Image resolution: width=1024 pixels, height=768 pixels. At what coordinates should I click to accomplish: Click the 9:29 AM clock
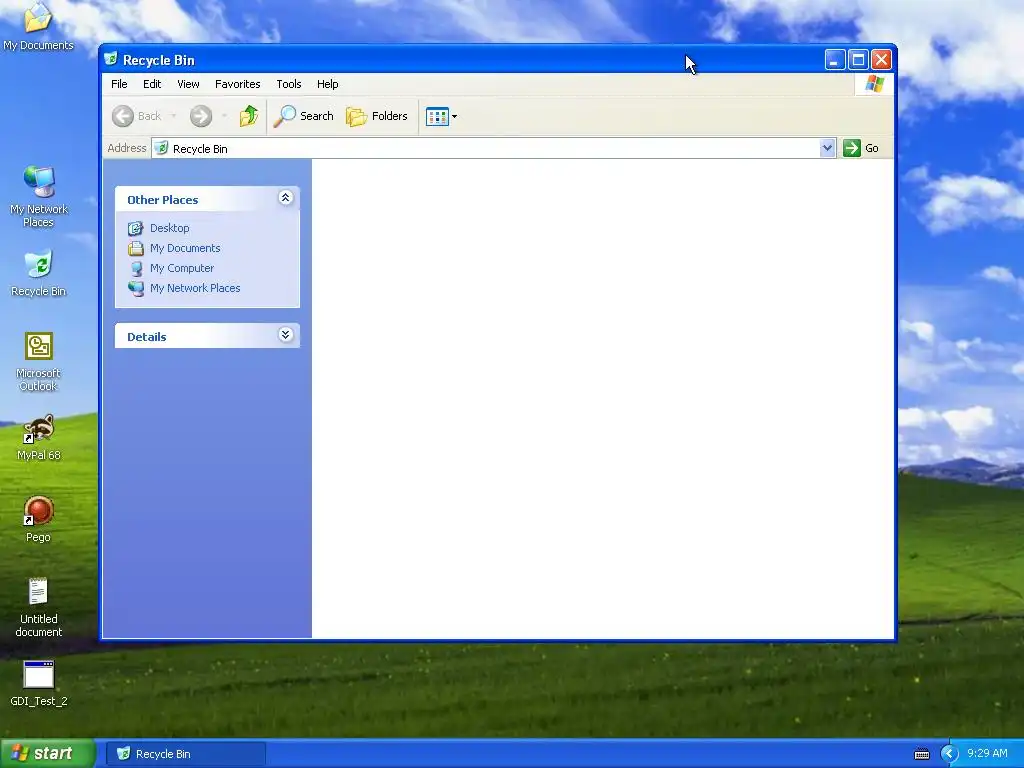(x=987, y=754)
